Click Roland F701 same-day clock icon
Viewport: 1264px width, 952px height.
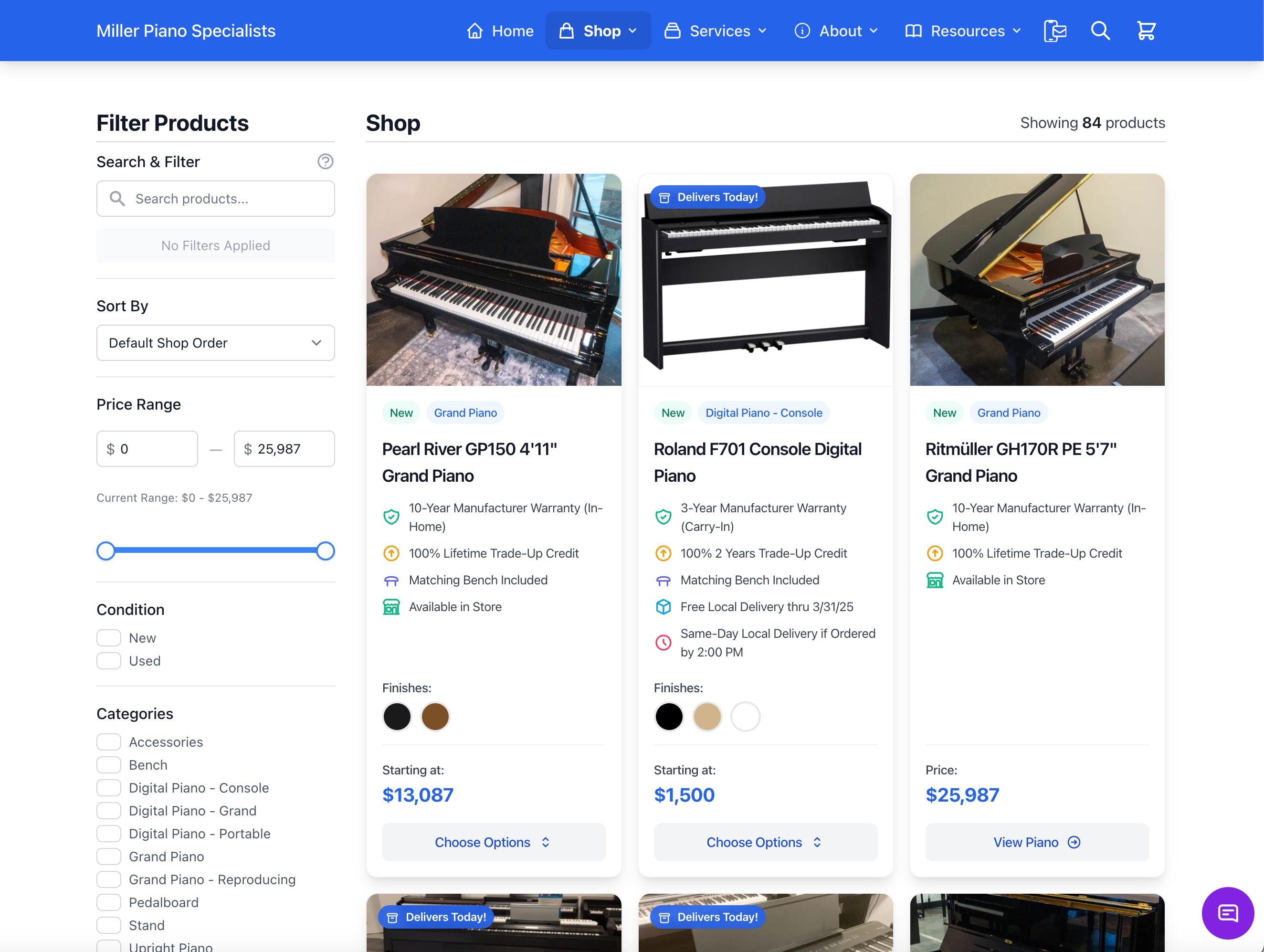pyautogui.click(x=663, y=643)
